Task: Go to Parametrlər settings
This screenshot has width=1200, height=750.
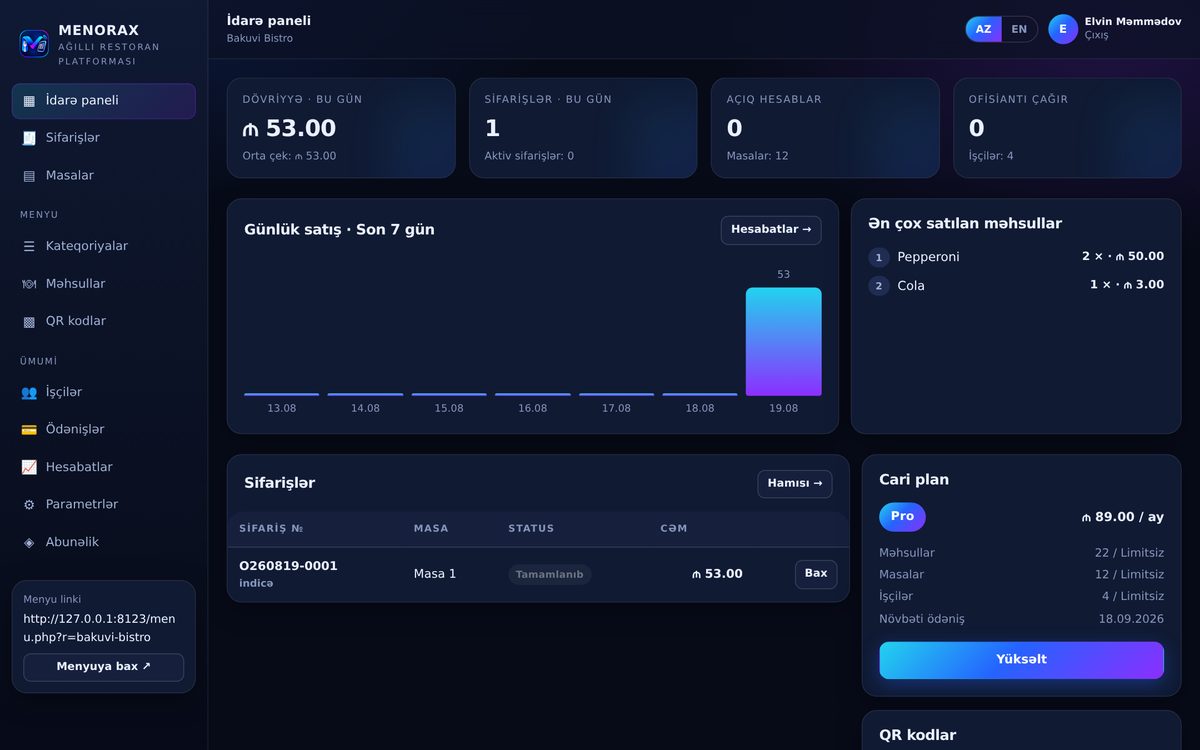Action: coord(104,505)
